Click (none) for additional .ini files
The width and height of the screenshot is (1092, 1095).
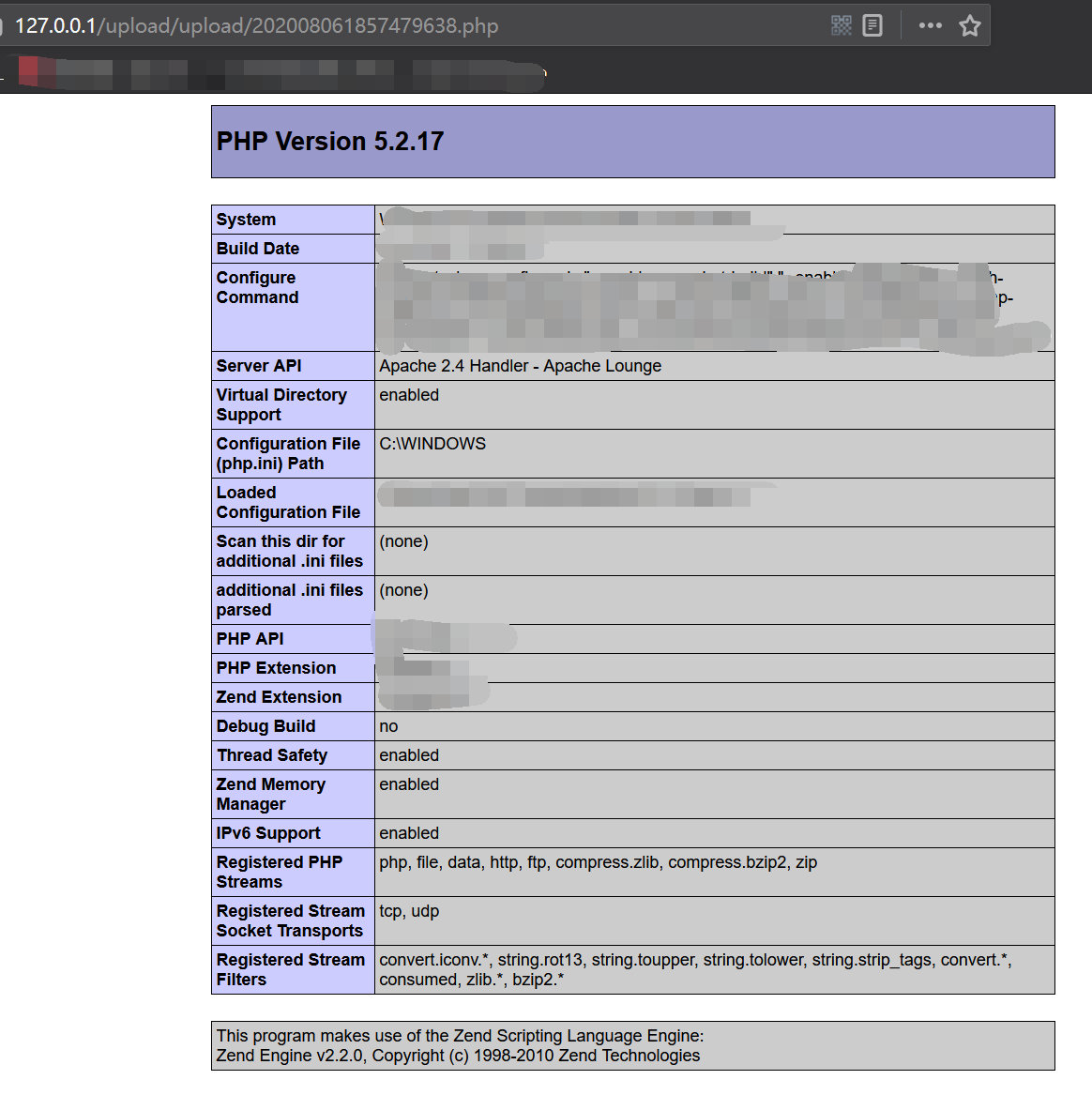[403, 590]
